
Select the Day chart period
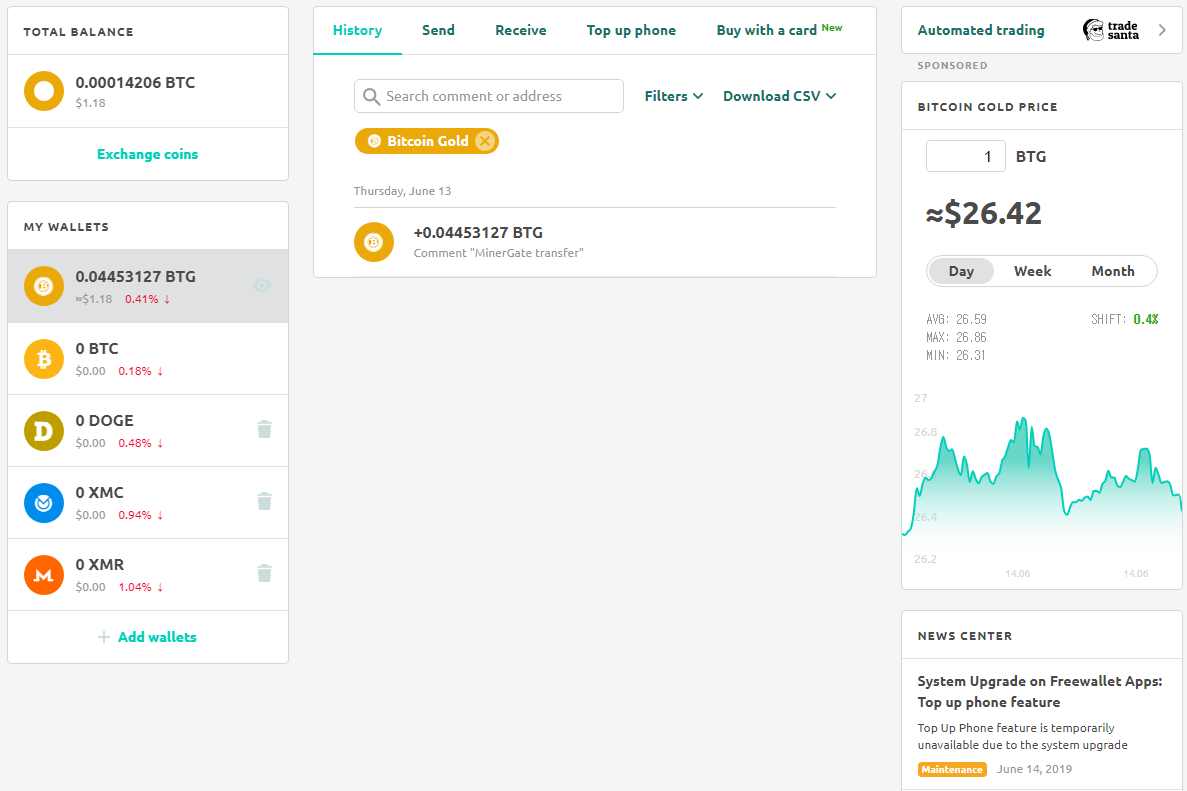961,271
